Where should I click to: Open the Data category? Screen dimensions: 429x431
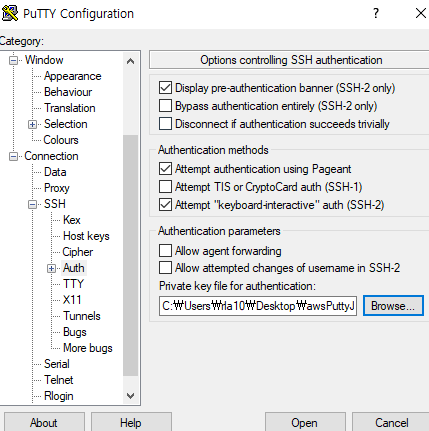(55, 172)
